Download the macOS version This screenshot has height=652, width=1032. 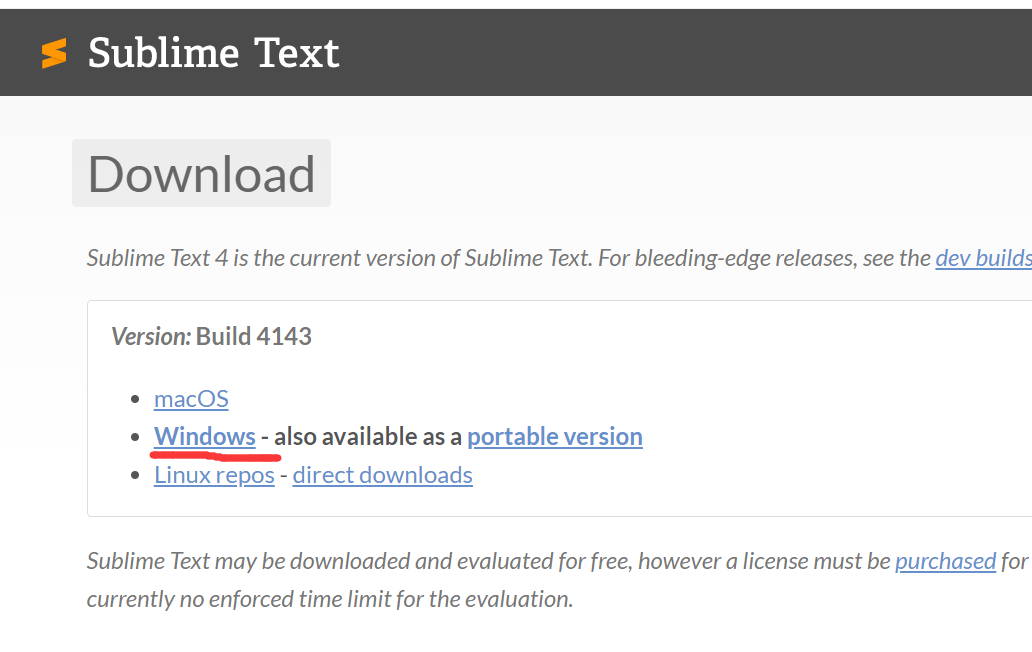coord(191,399)
